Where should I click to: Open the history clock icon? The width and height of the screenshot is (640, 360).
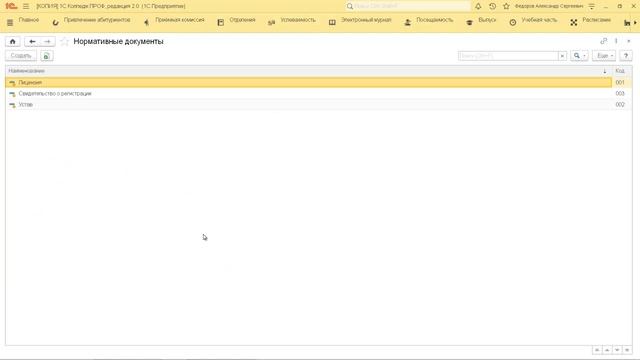(x=492, y=6)
